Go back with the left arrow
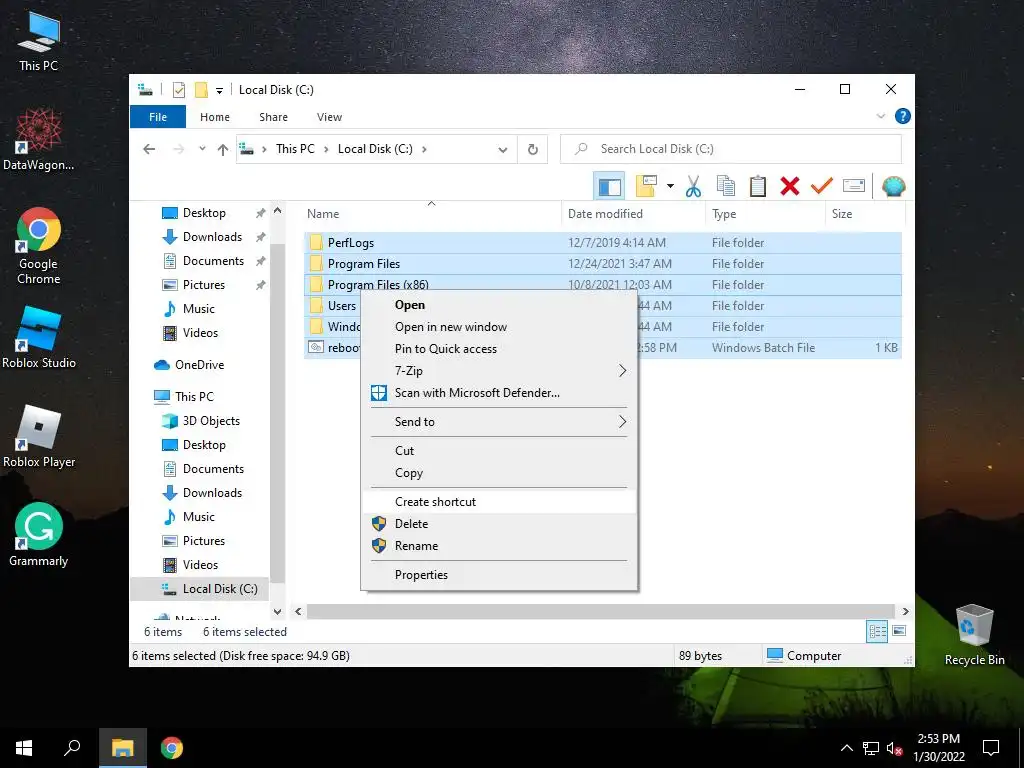1024x768 pixels. tap(149, 149)
